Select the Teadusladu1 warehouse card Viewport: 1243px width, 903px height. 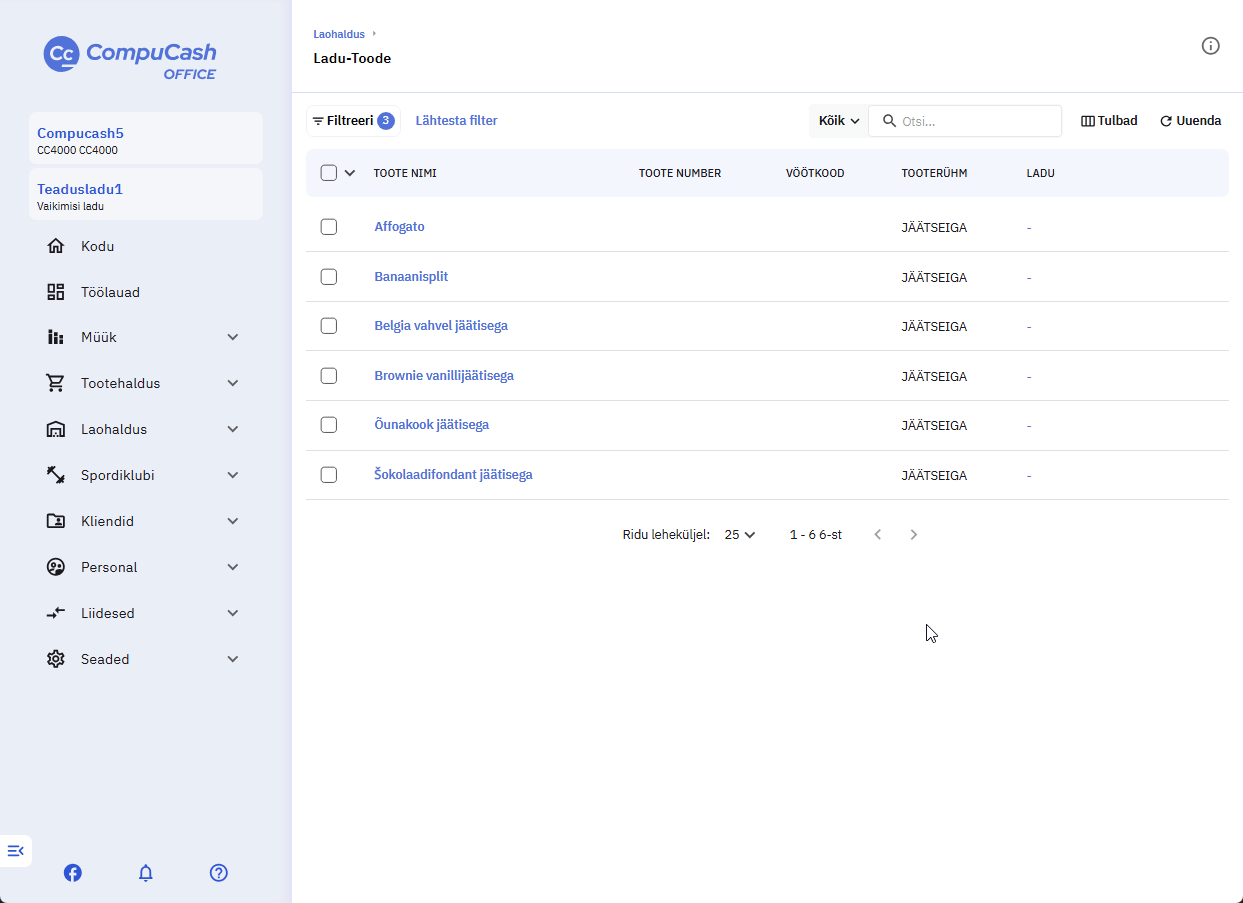coord(146,194)
